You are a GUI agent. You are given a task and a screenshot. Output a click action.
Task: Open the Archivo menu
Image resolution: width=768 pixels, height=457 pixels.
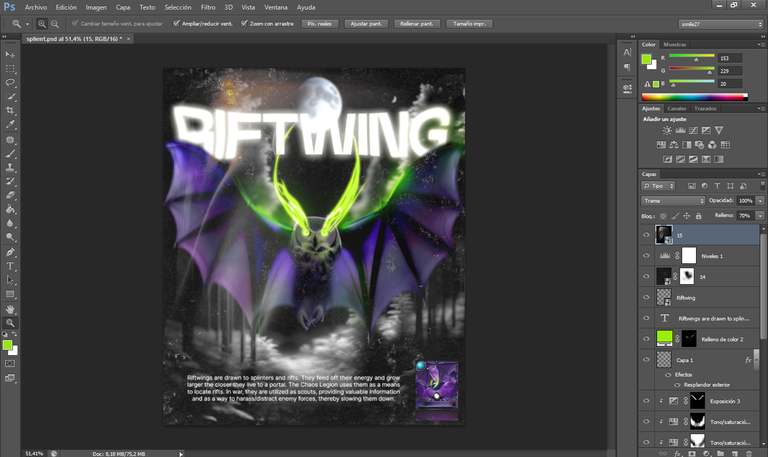coord(36,7)
